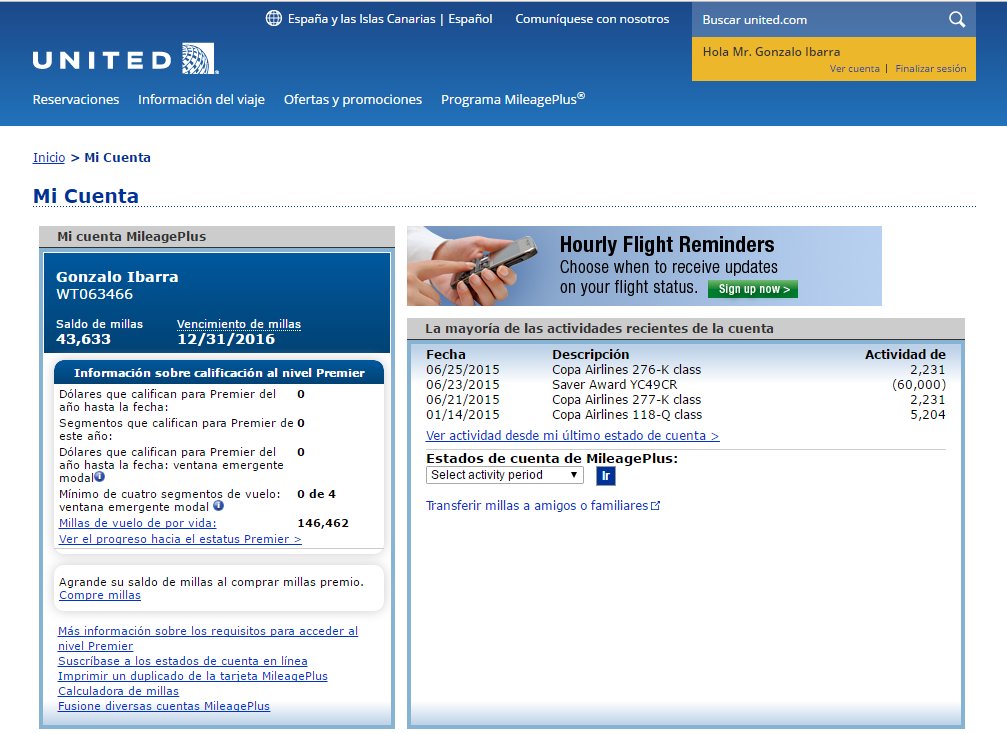Image resolution: width=1007 pixels, height=734 pixels.
Task: Open the Ofertas y promociones menu
Action: tap(353, 100)
